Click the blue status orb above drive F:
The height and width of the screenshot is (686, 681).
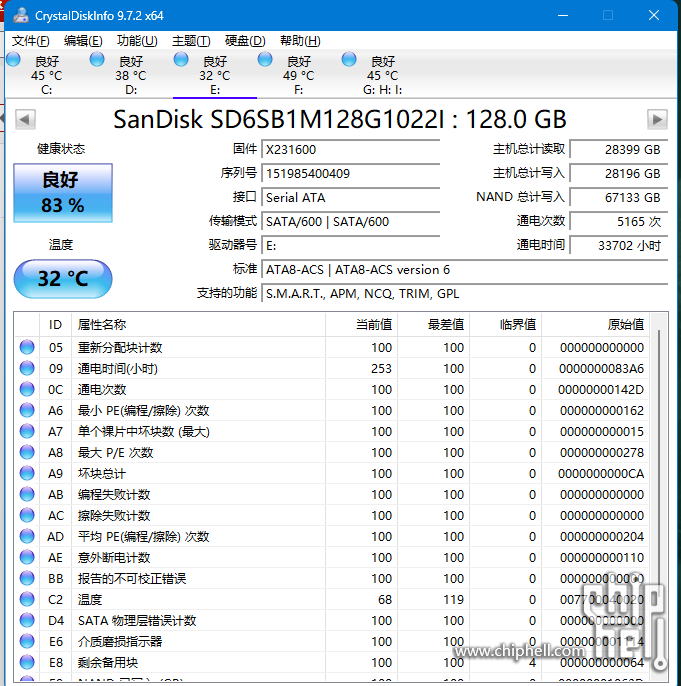pyautogui.click(x=265, y=60)
